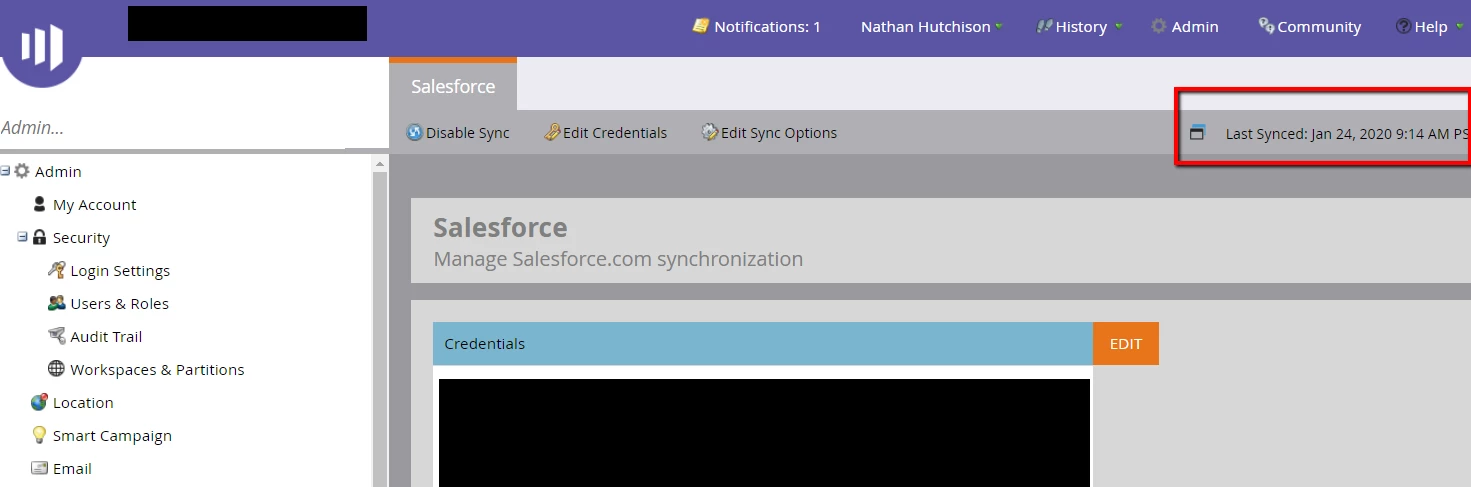Open Smart Campaign in the tree
Image resolution: width=1471 pixels, height=487 pixels.
(x=112, y=435)
